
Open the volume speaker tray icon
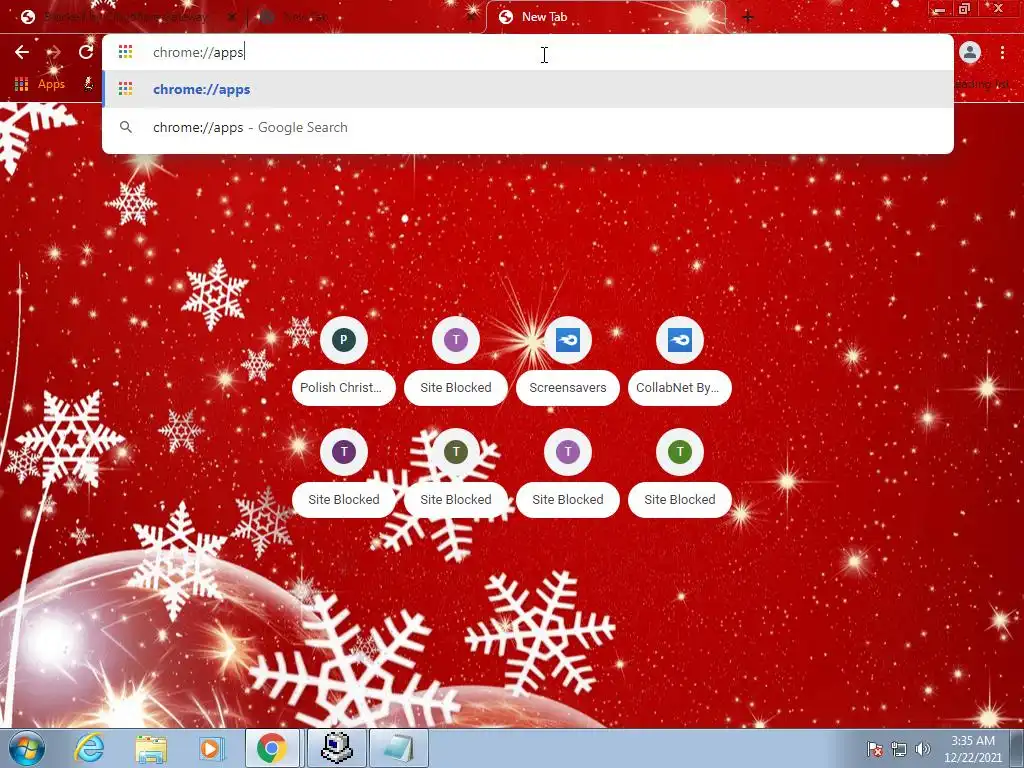tap(922, 749)
